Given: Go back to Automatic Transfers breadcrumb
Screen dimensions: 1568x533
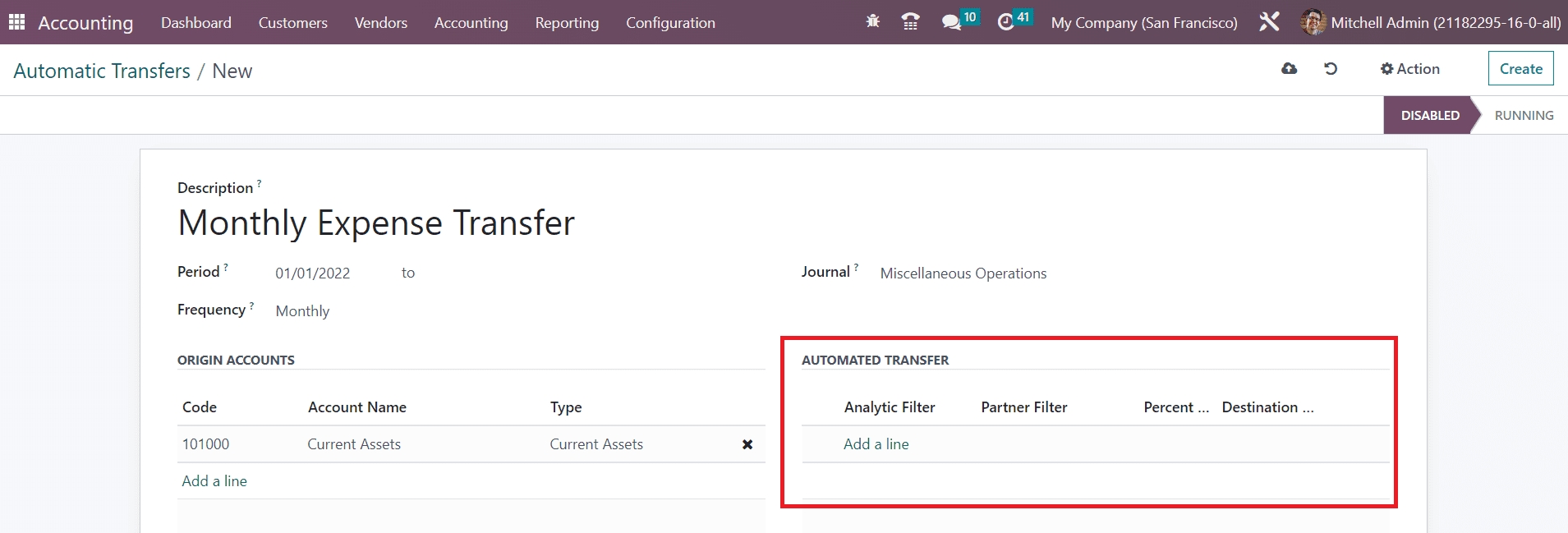Looking at the screenshot, I should [x=102, y=71].
